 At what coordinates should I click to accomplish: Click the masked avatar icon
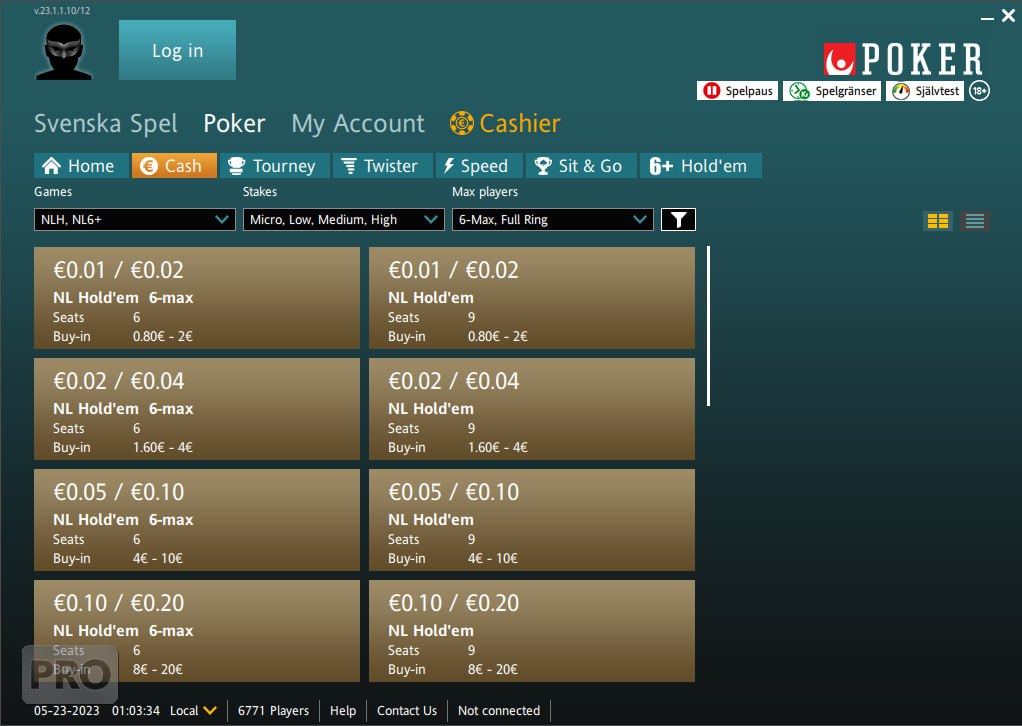(x=63, y=52)
